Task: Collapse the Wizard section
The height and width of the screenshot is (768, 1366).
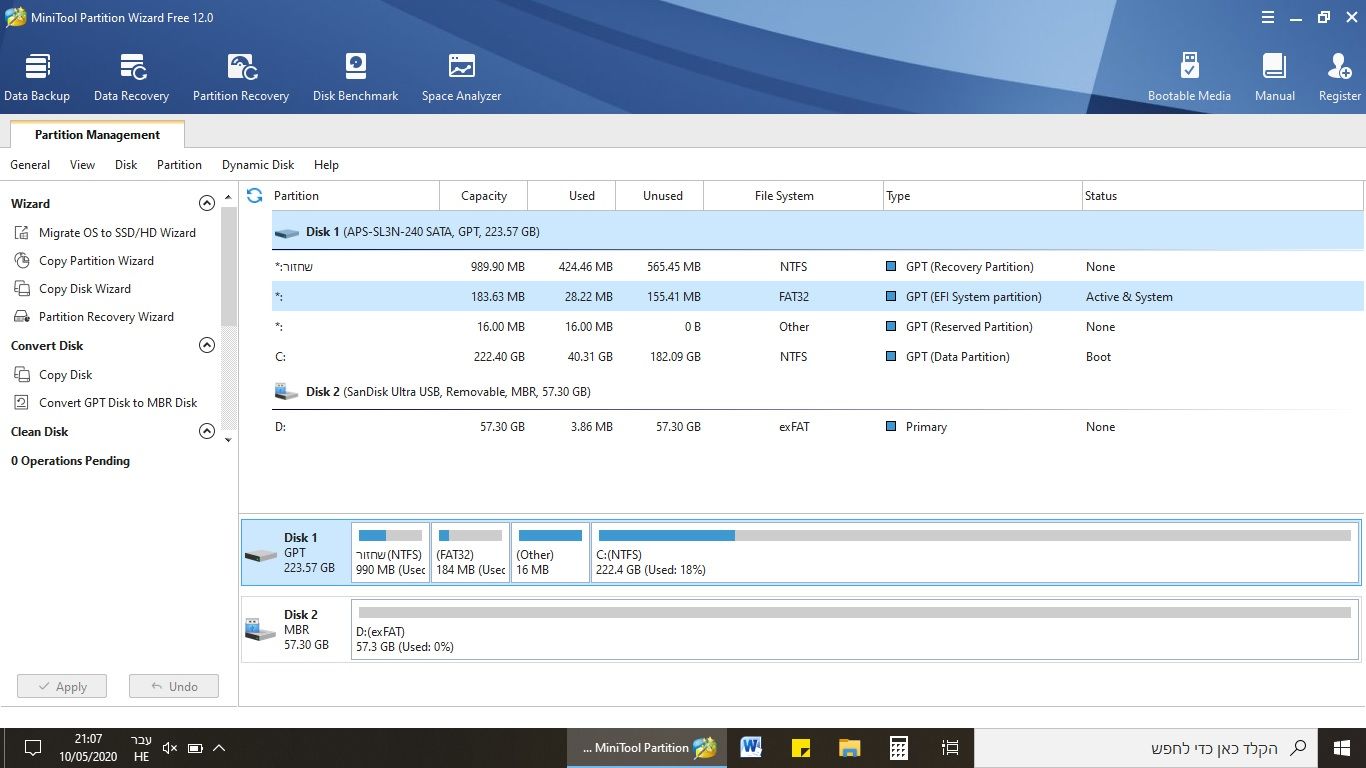Action: click(x=207, y=203)
